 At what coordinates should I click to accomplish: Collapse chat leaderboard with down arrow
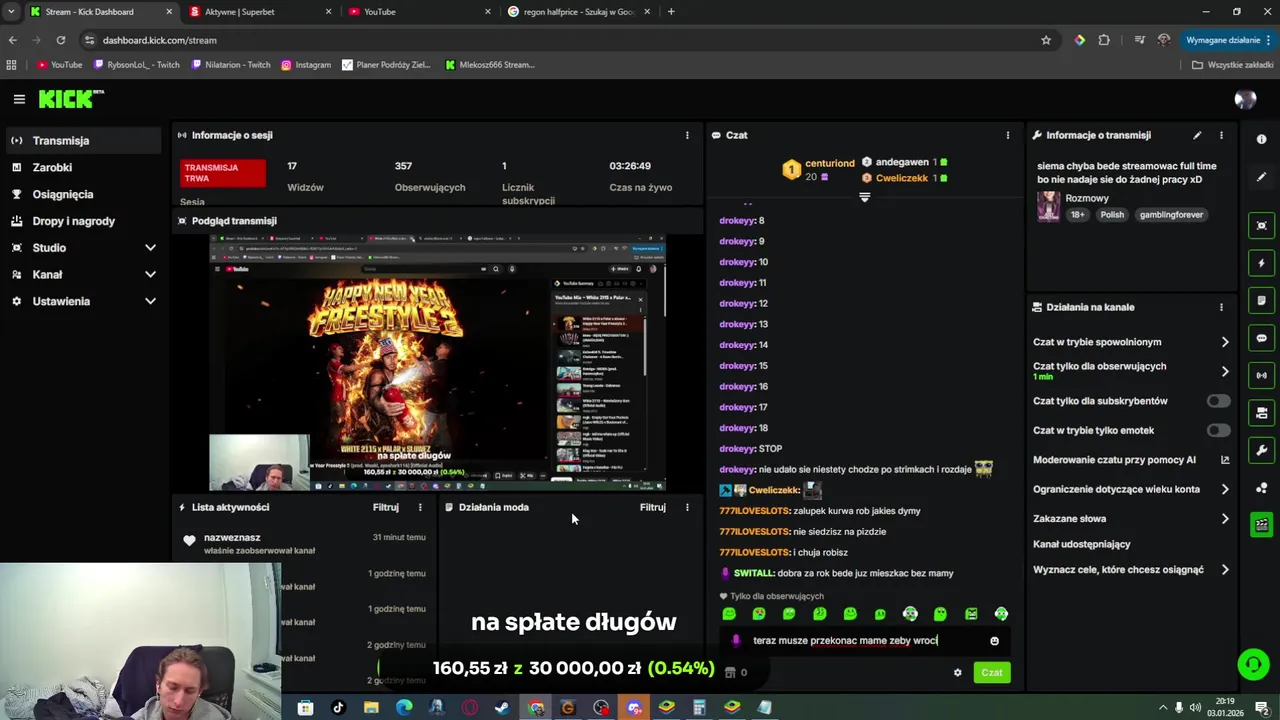[x=865, y=197]
